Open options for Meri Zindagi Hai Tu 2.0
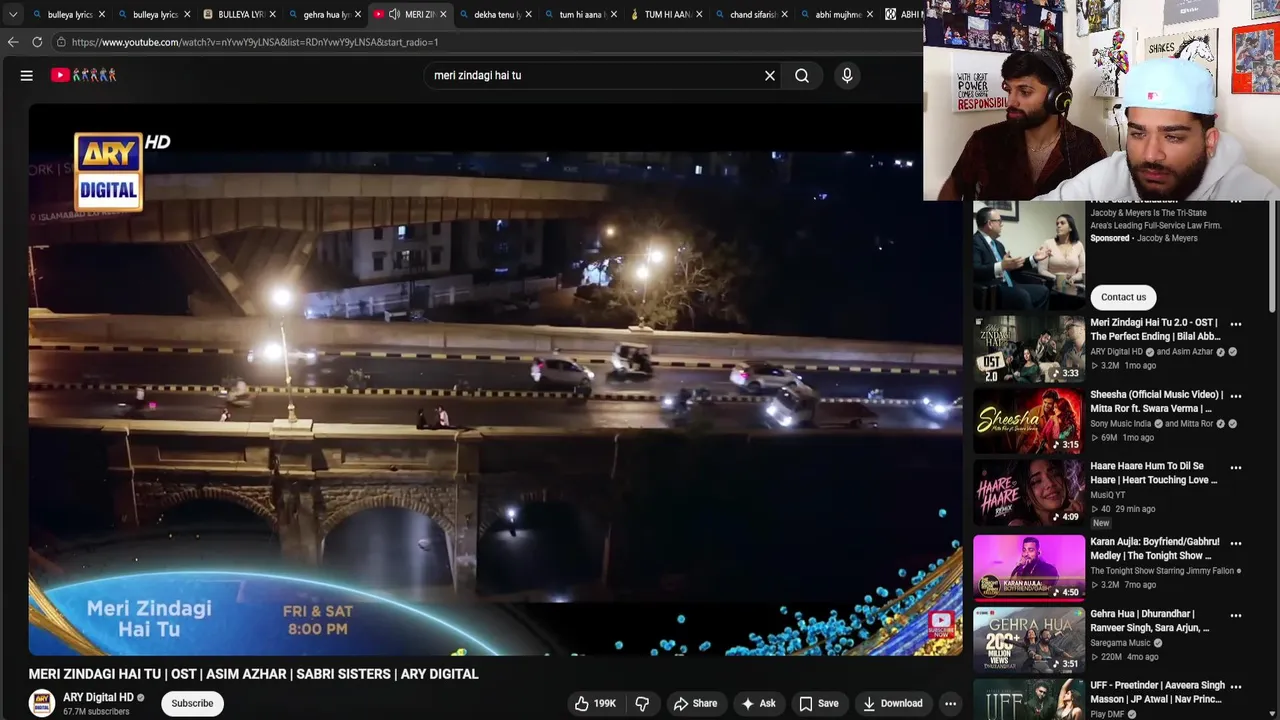The image size is (1280, 720). click(1236, 324)
